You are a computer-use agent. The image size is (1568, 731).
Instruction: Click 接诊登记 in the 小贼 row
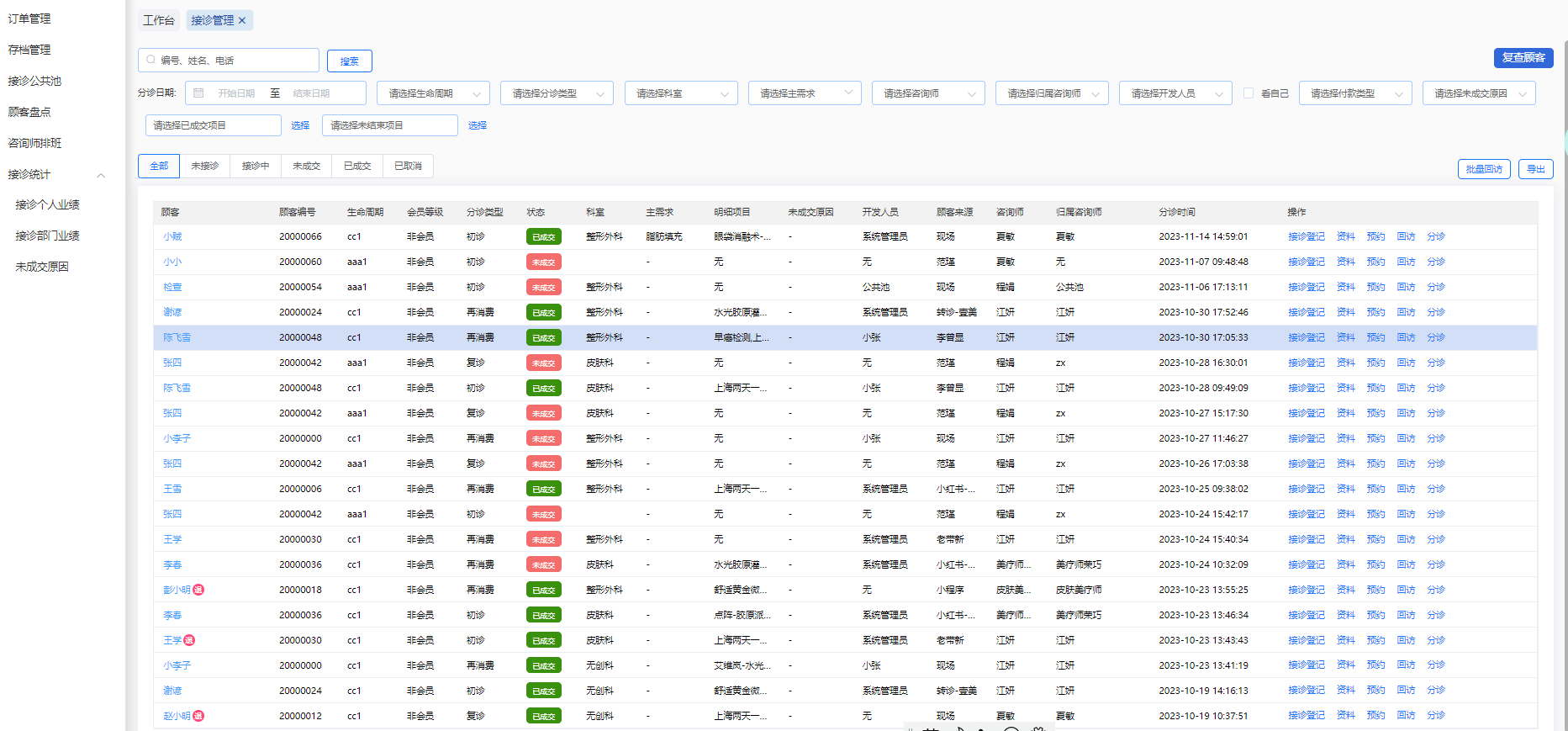1306,236
